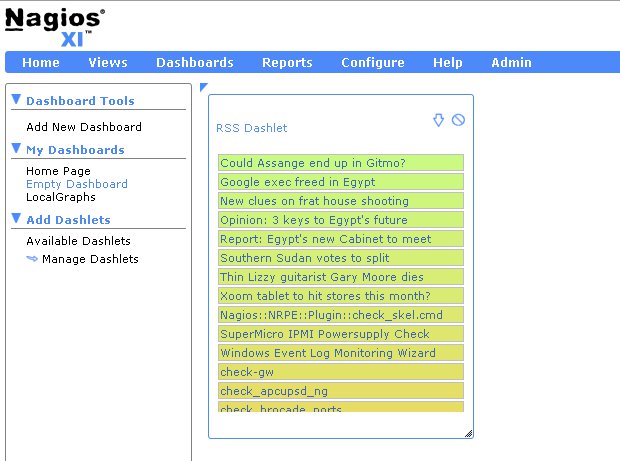The height and width of the screenshot is (461, 620).
Task: Grab the dashlet resize handle corner
Action: [x=469, y=433]
